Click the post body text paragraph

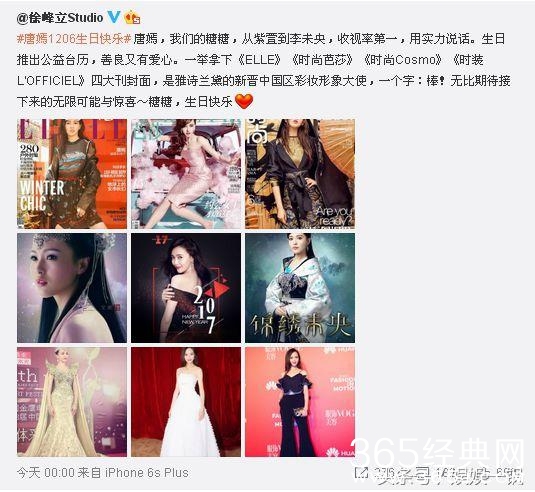click(x=263, y=70)
